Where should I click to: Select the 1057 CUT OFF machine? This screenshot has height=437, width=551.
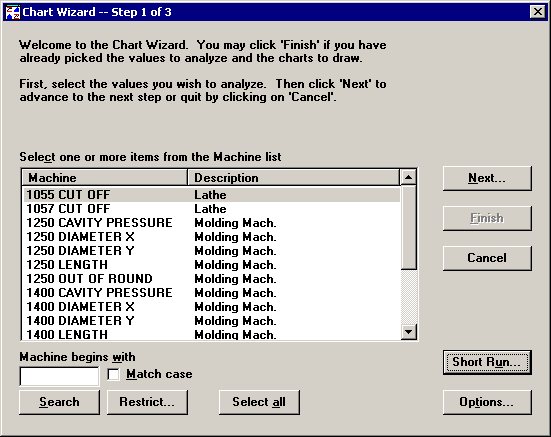[x=211, y=209]
